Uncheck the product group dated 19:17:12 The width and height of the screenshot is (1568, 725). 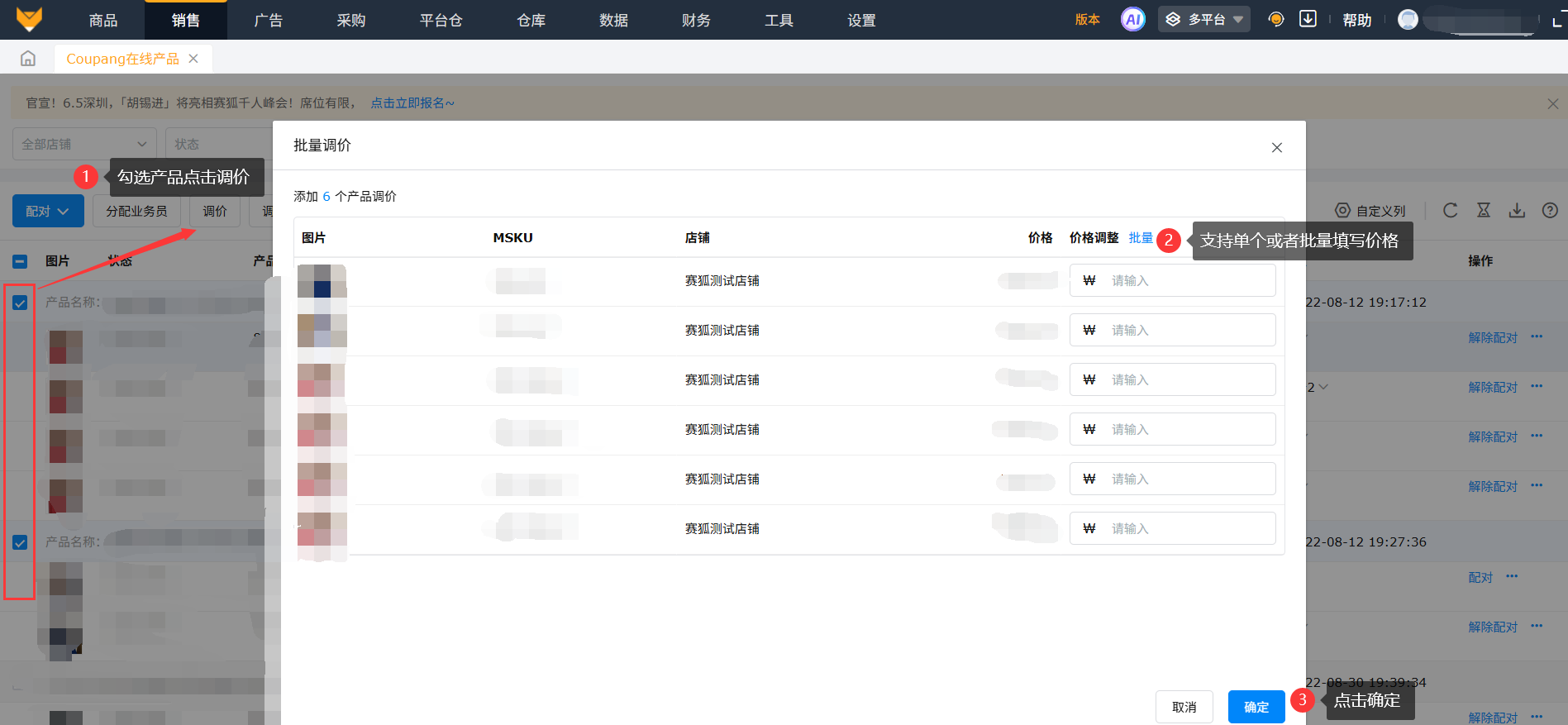20,303
